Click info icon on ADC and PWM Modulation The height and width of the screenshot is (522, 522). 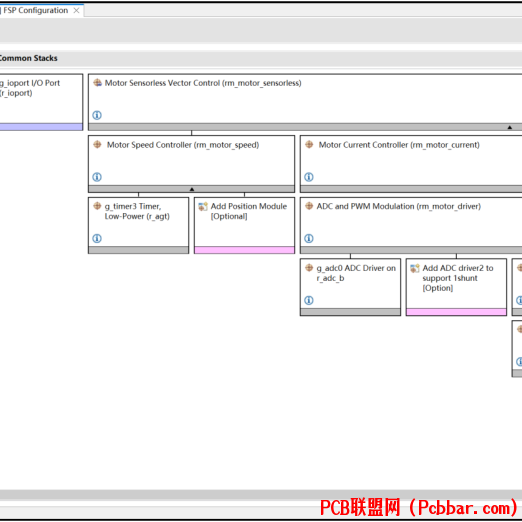point(309,238)
